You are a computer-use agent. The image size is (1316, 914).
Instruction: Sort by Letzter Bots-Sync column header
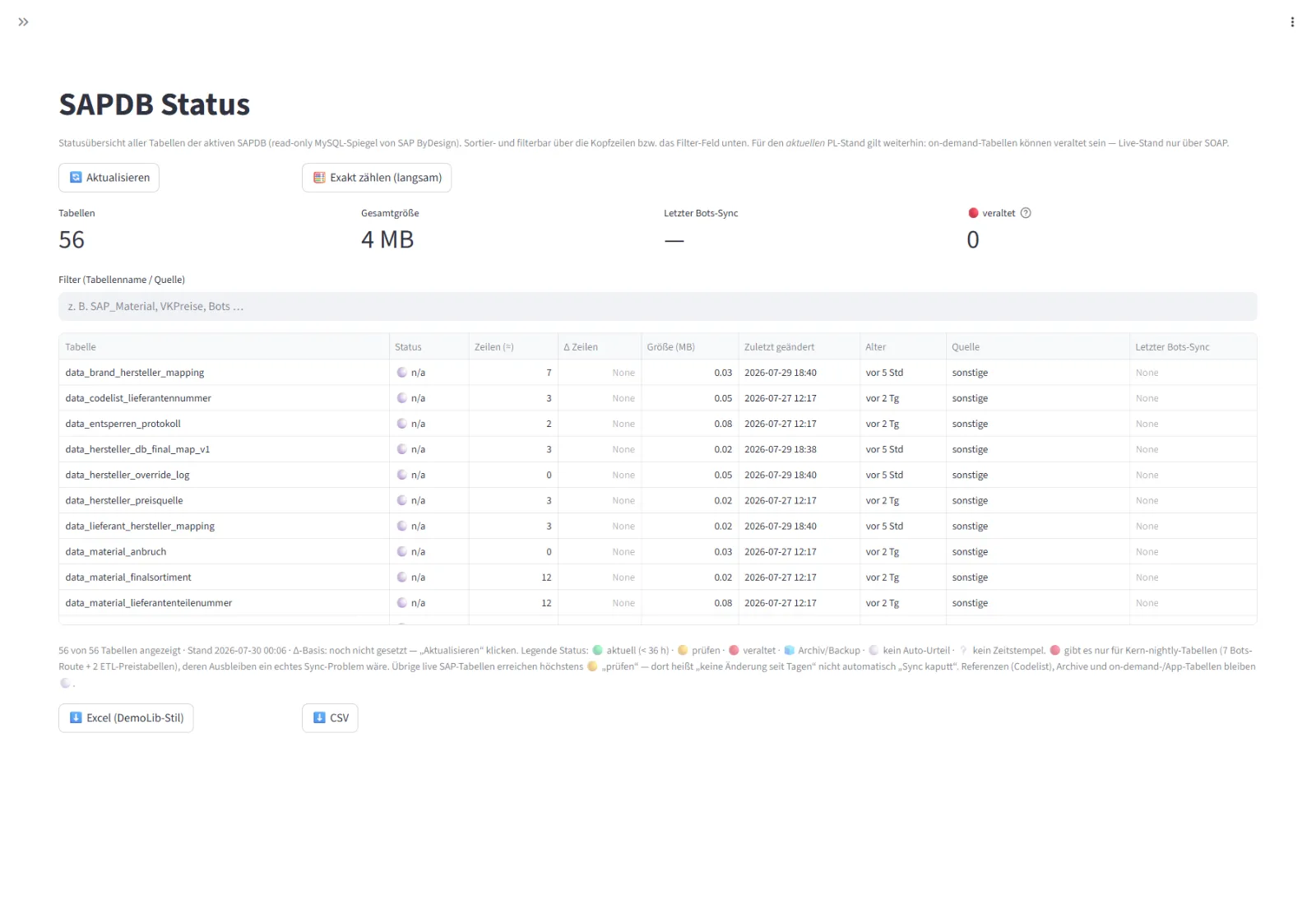[1193, 347]
